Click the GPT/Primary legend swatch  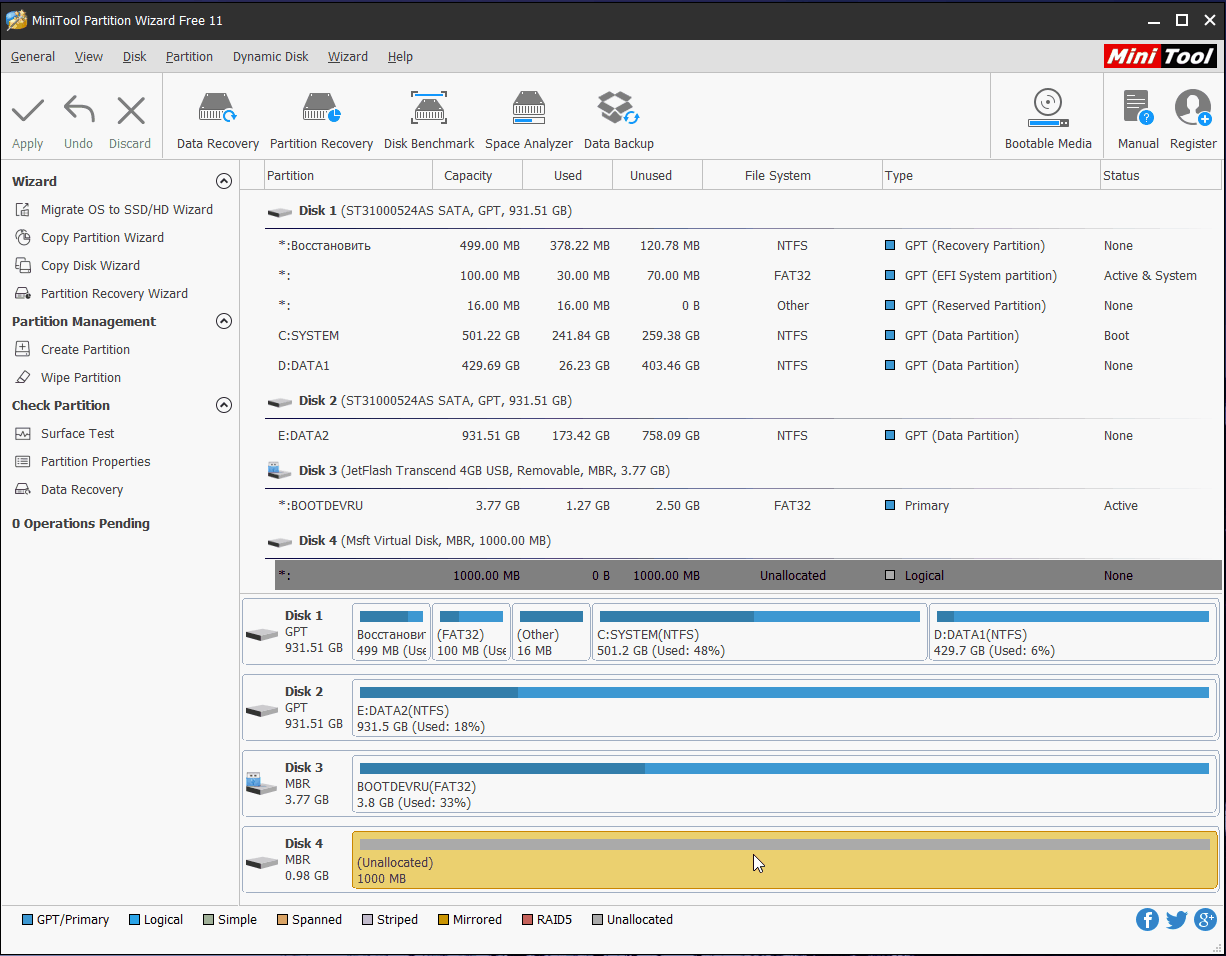(27, 920)
